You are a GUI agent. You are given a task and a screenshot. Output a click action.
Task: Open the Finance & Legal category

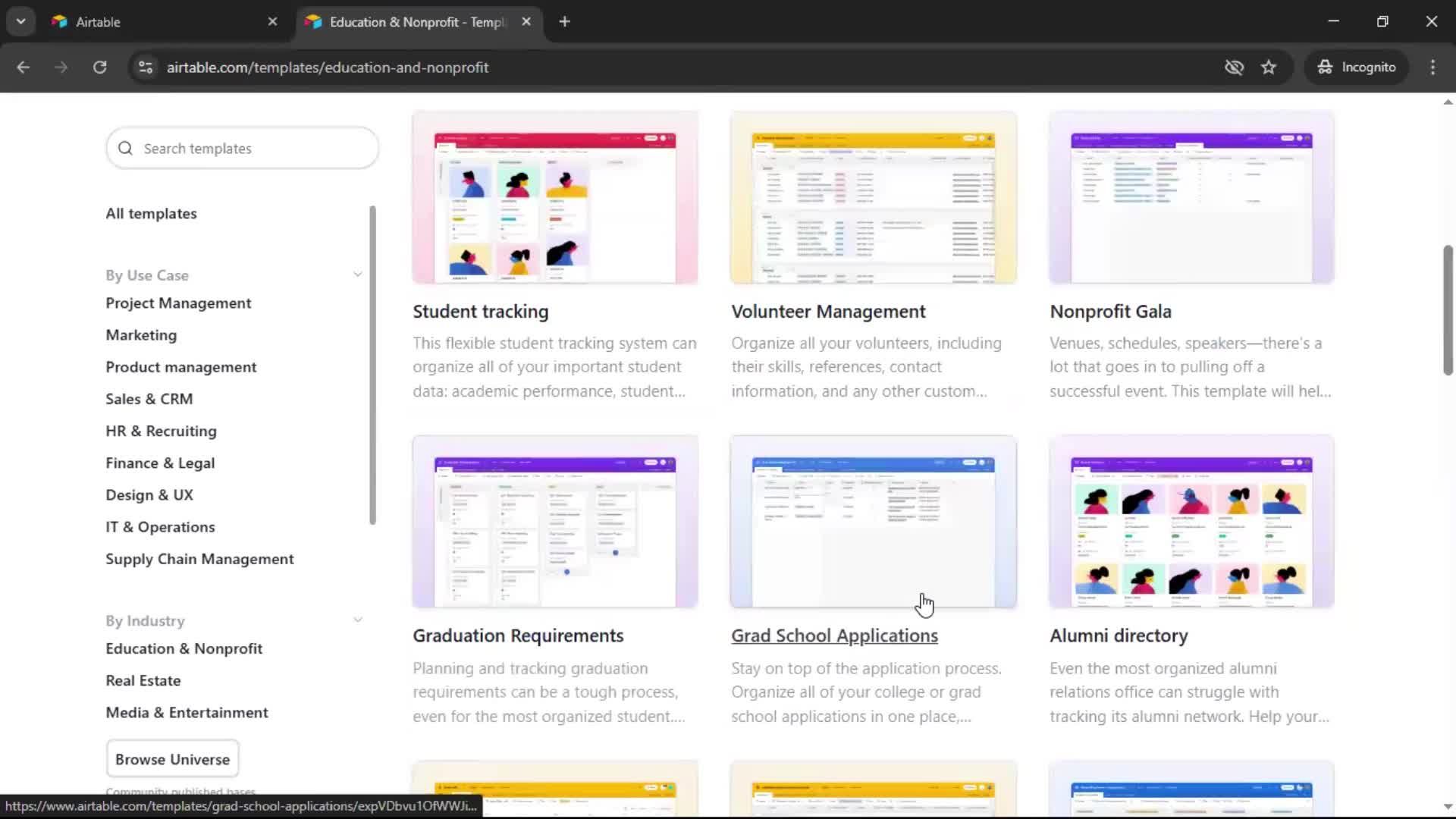pos(160,463)
